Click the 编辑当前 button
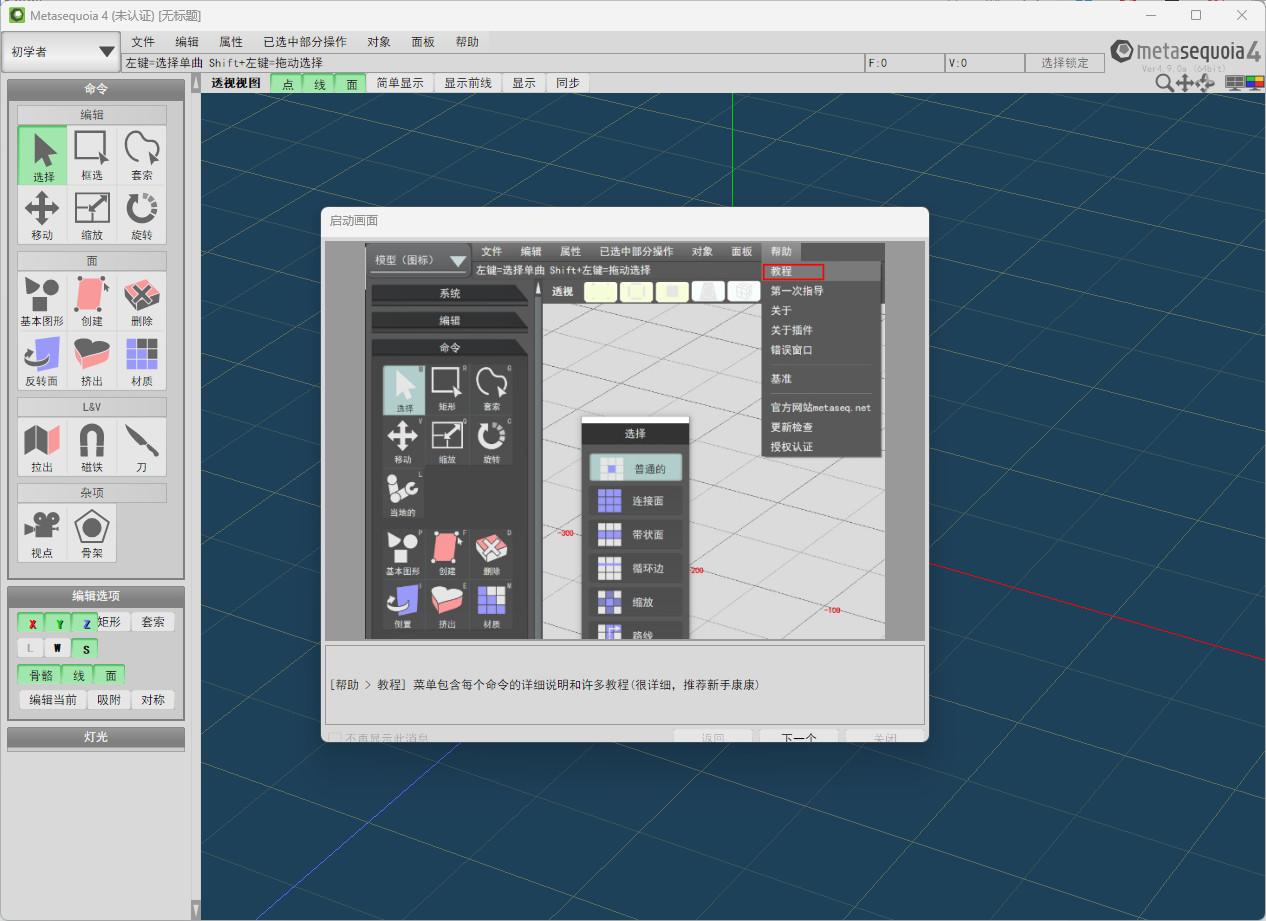Image resolution: width=1266 pixels, height=921 pixels. [x=53, y=700]
